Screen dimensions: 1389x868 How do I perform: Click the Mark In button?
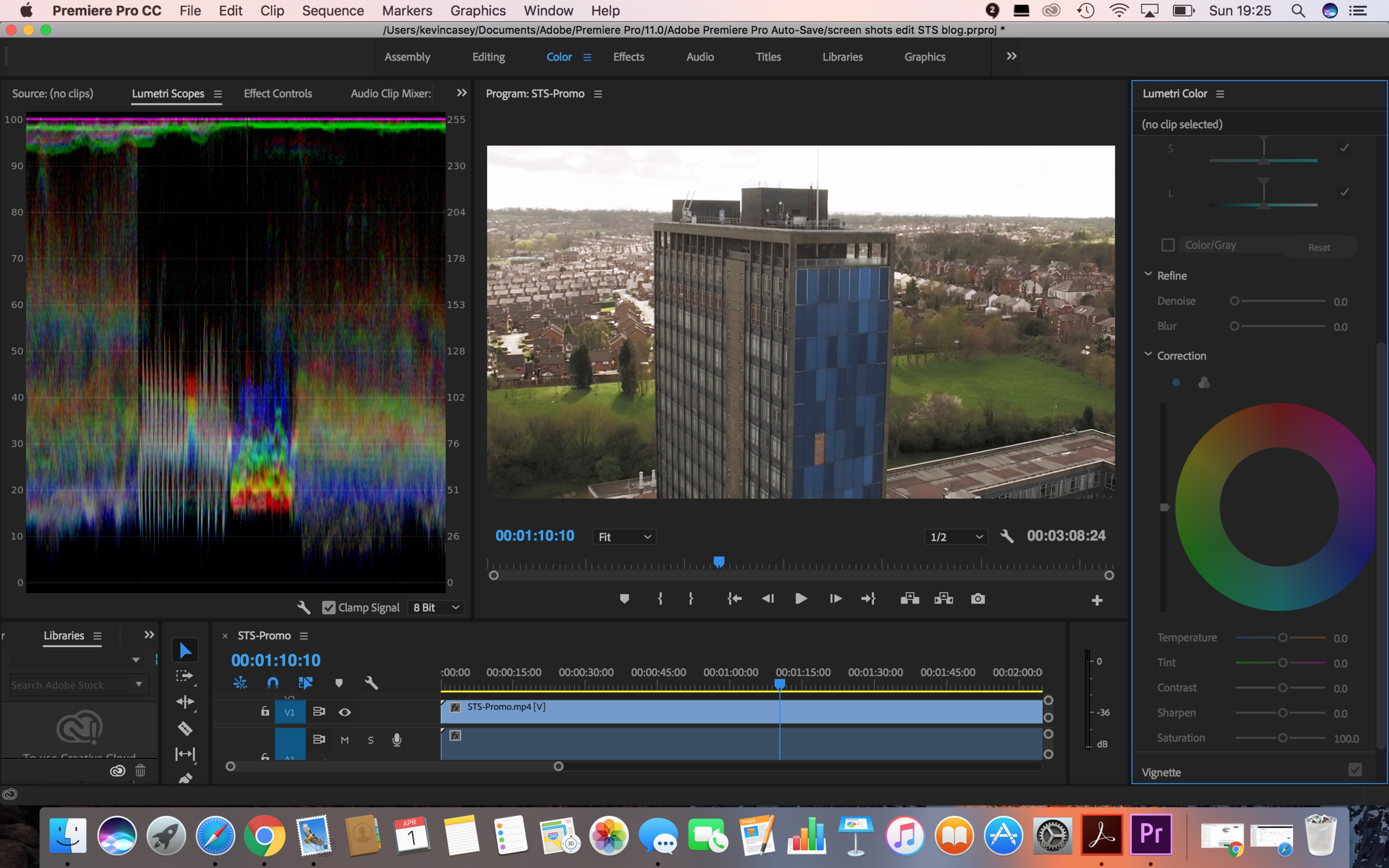(661, 599)
